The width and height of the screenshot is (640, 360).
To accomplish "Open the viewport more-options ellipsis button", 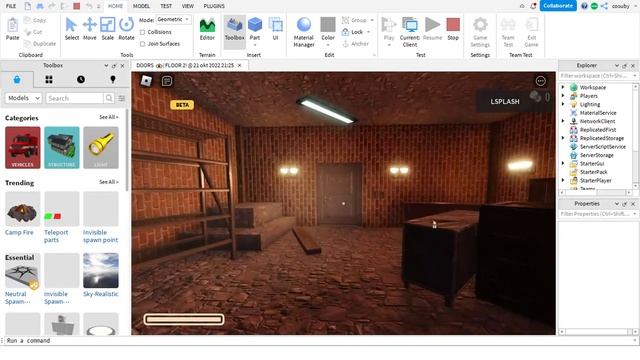I will [540, 81].
